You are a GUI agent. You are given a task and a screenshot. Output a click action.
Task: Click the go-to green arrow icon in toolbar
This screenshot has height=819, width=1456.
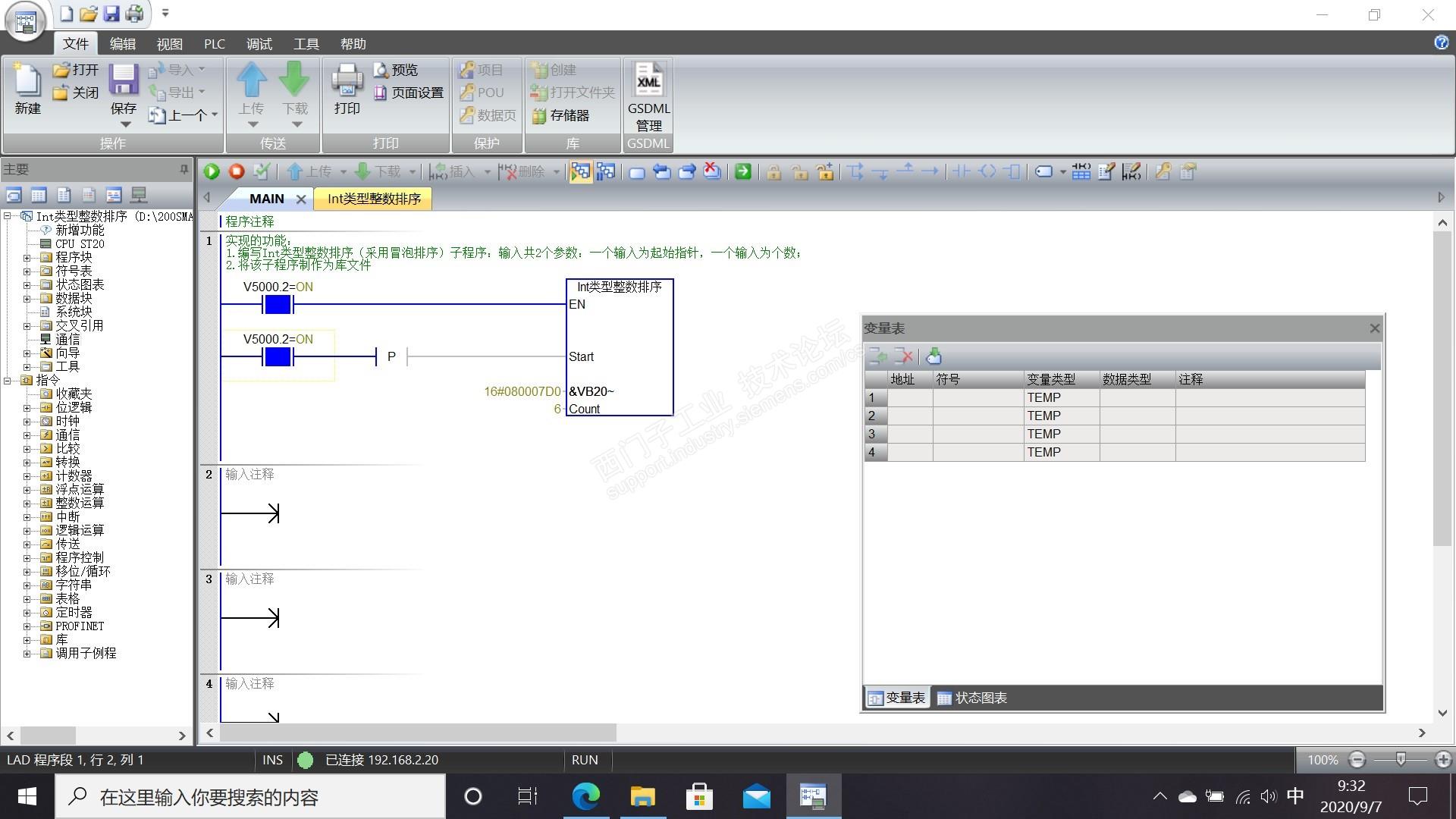743,172
